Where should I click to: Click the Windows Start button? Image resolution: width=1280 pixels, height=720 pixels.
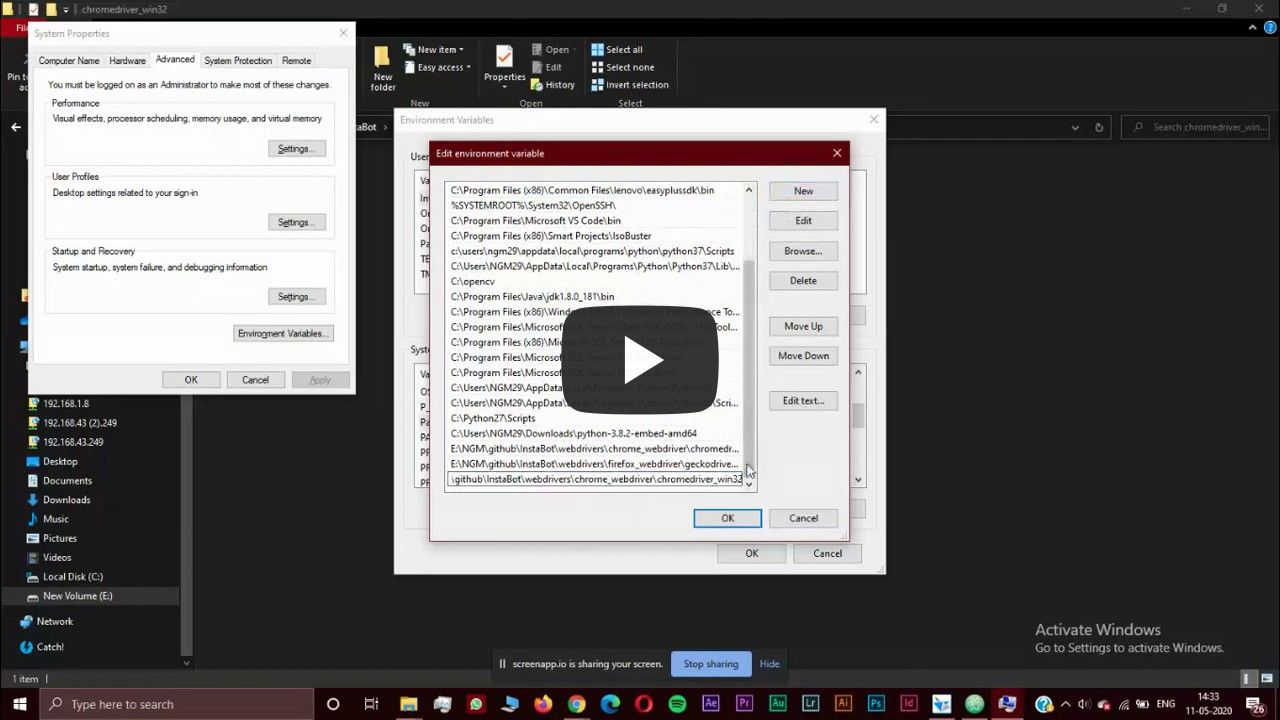coord(19,704)
